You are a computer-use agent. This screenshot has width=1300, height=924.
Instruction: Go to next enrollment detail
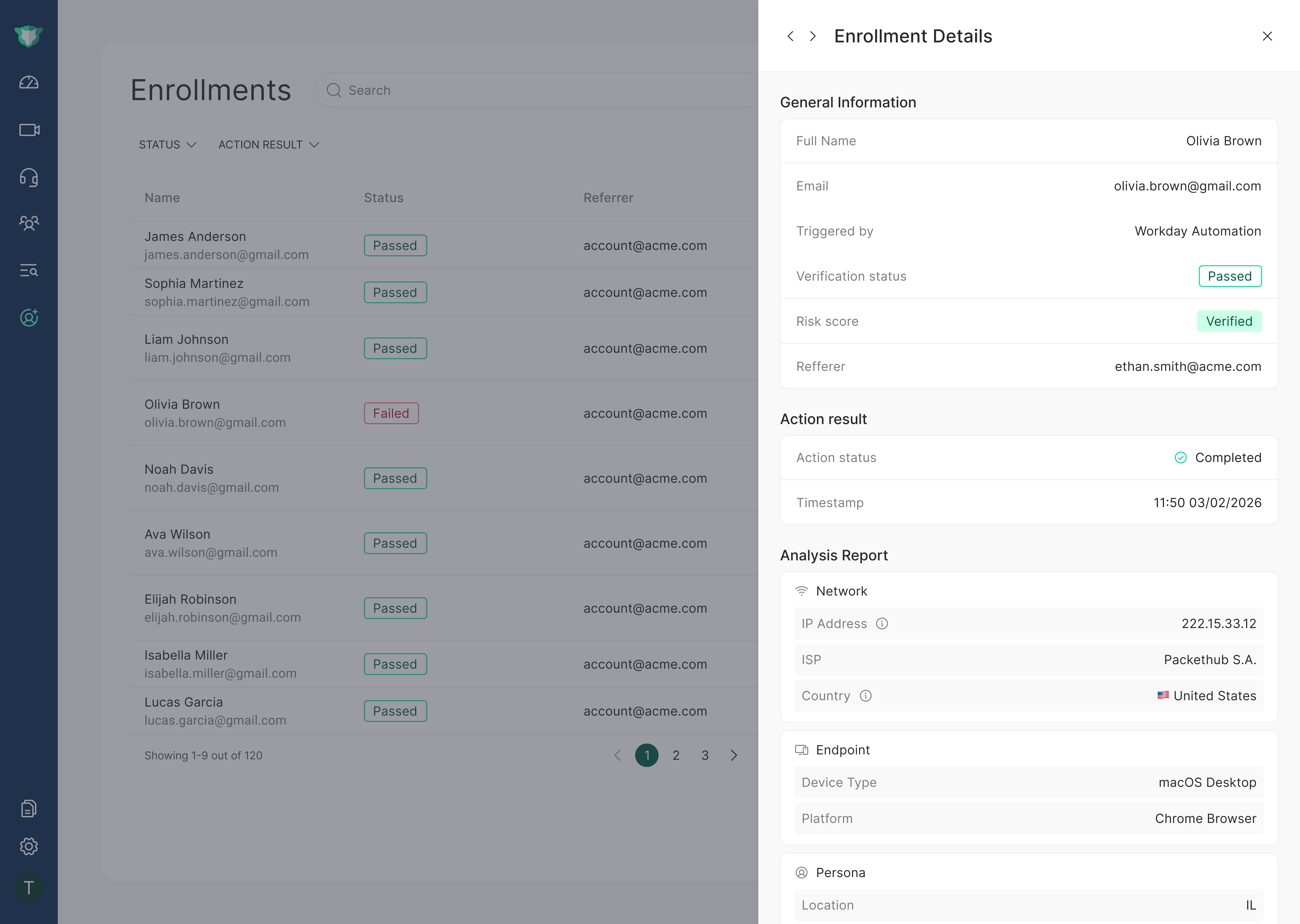813,36
